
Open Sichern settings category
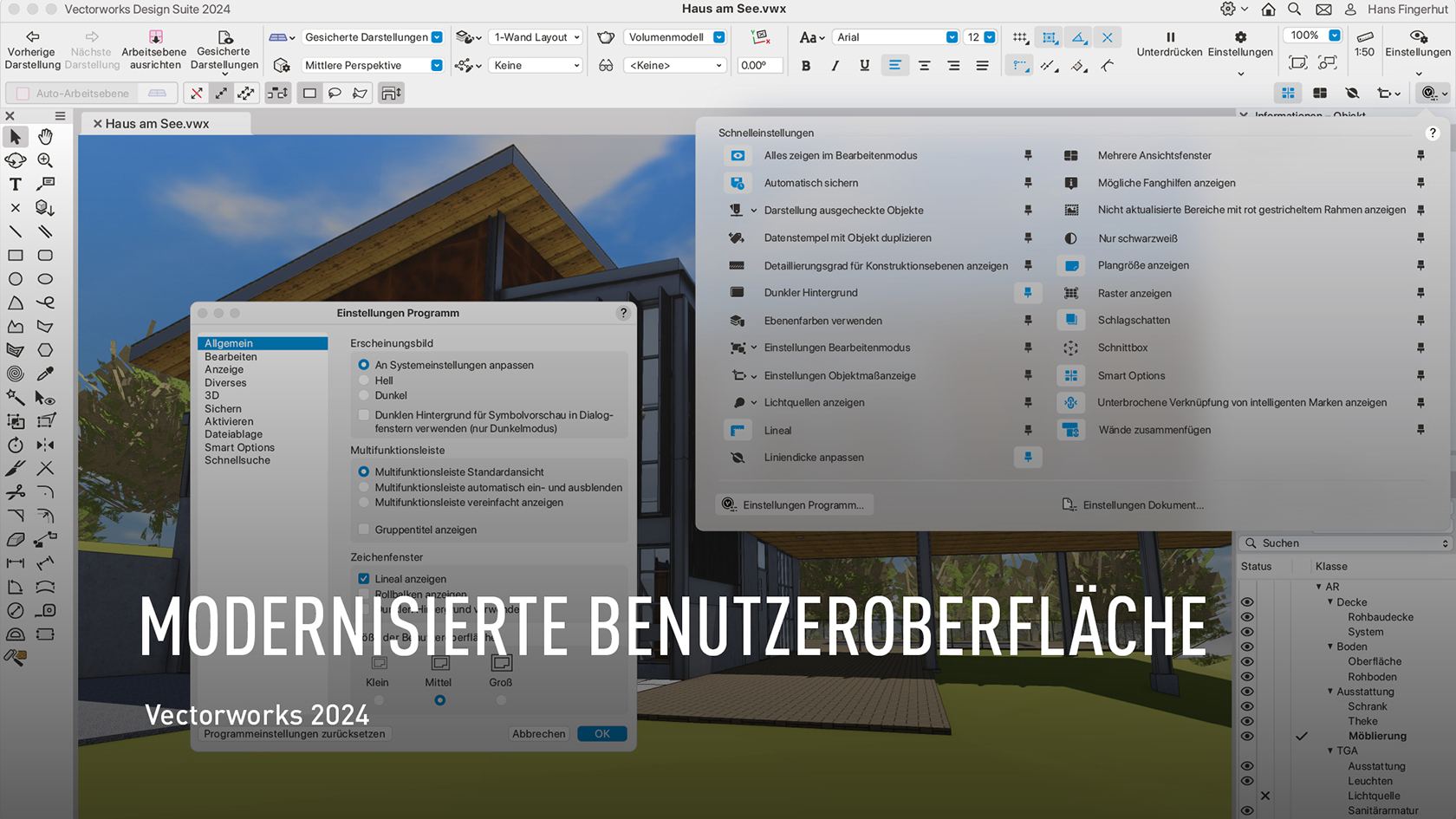[223, 409]
